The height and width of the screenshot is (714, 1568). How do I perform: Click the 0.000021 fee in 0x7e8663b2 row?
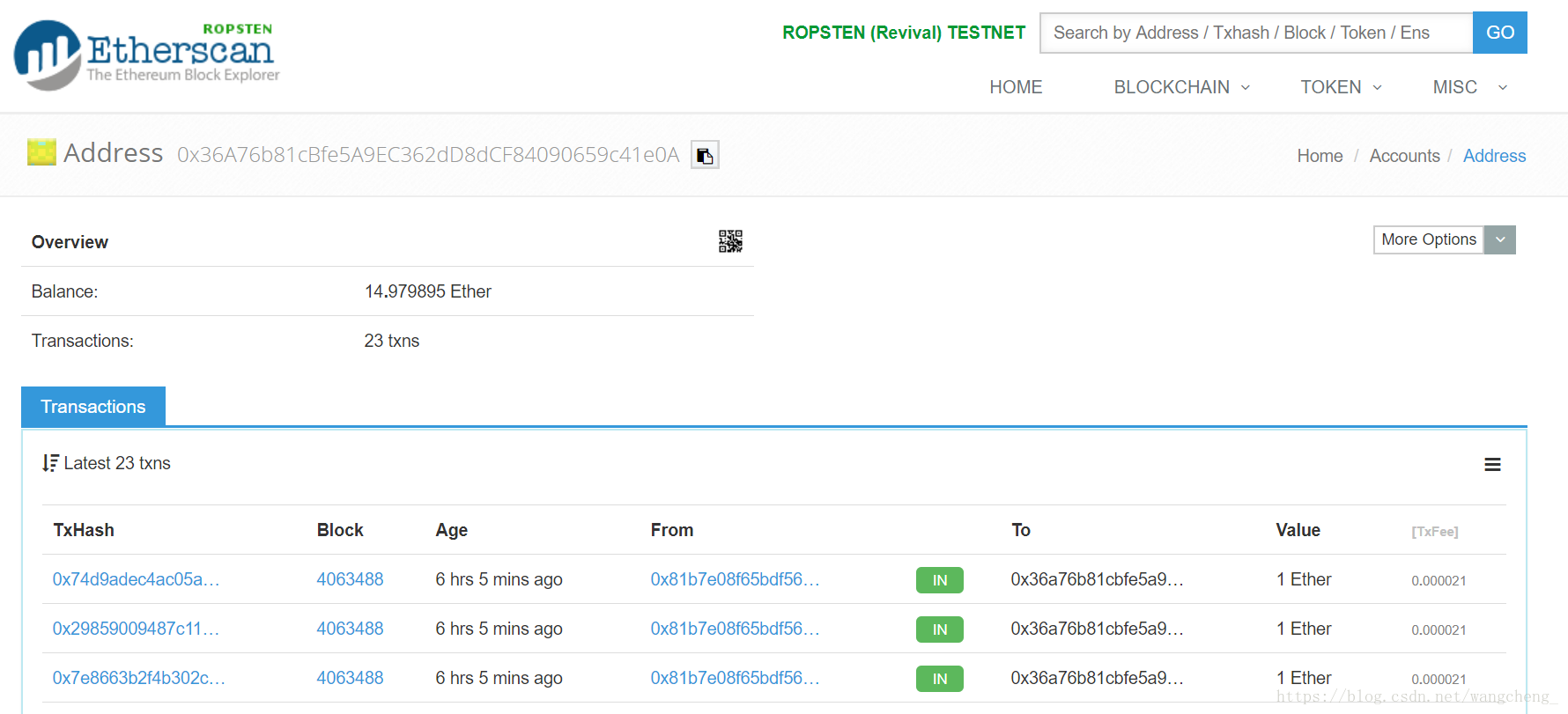(x=1439, y=680)
